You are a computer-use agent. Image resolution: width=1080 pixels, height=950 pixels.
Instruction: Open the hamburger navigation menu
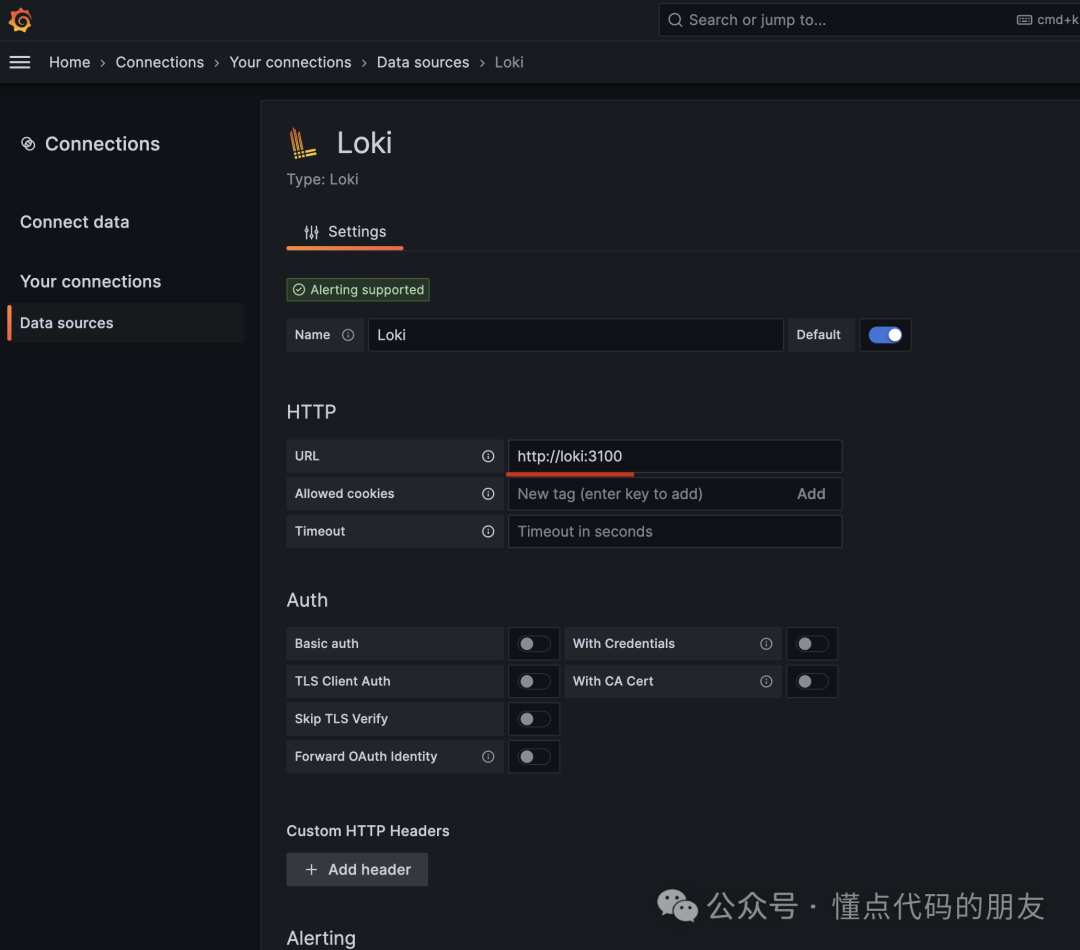pyautogui.click(x=20, y=63)
